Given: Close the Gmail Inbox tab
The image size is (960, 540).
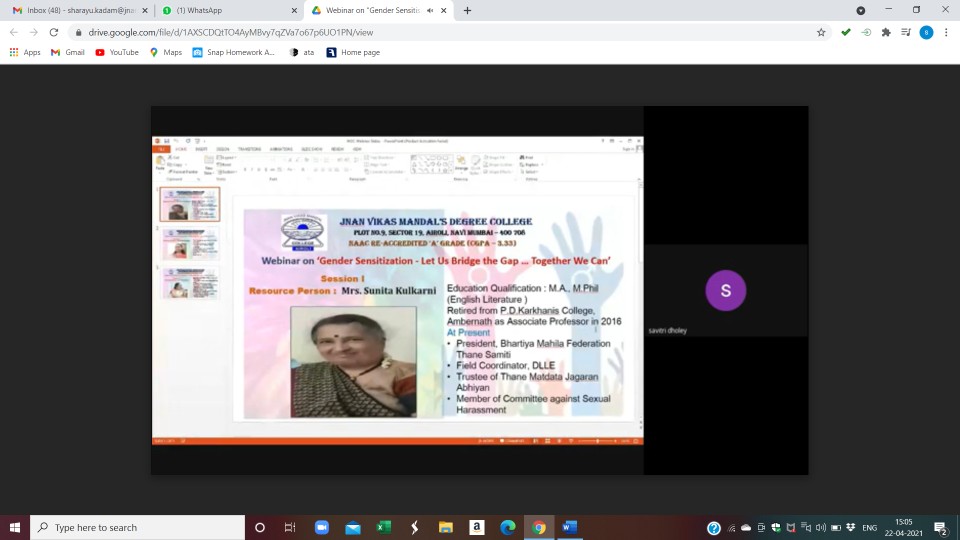Looking at the screenshot, I should tap(145, 10).
